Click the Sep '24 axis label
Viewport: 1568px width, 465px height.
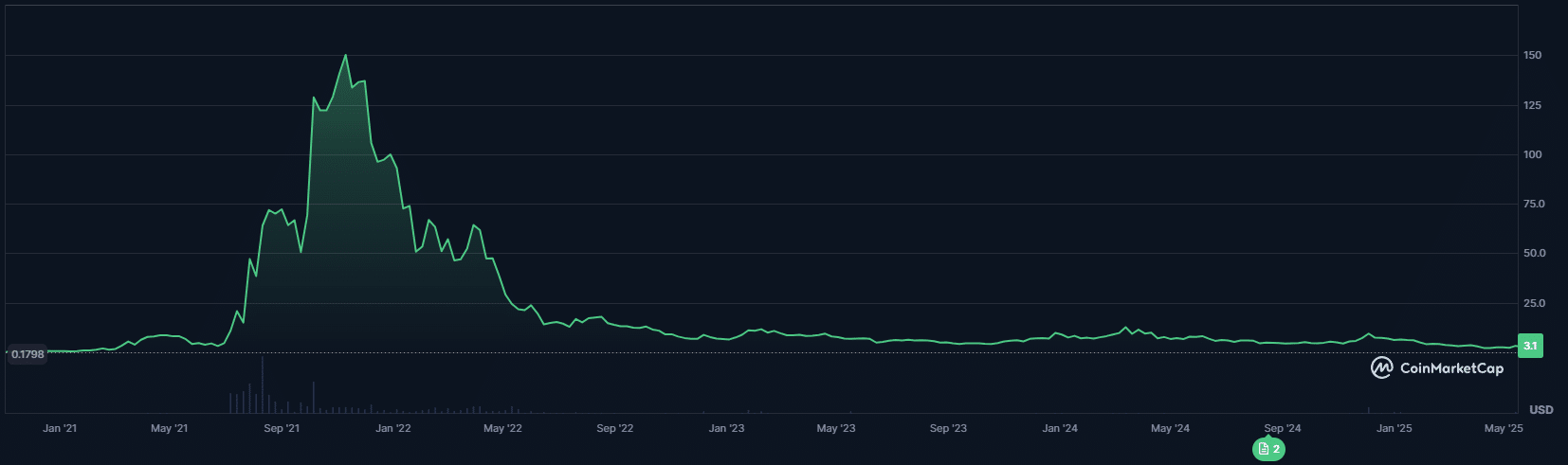click(x=1283, y=428)
